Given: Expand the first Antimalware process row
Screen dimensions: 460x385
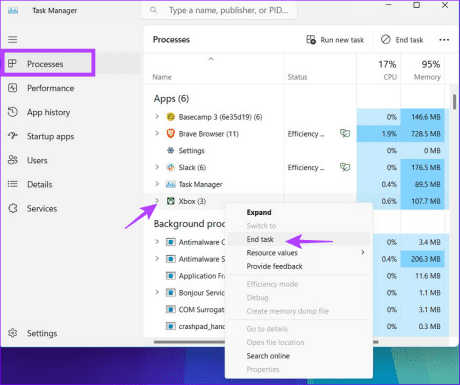Looking at the screenshot, I should [x=157, y=242].
